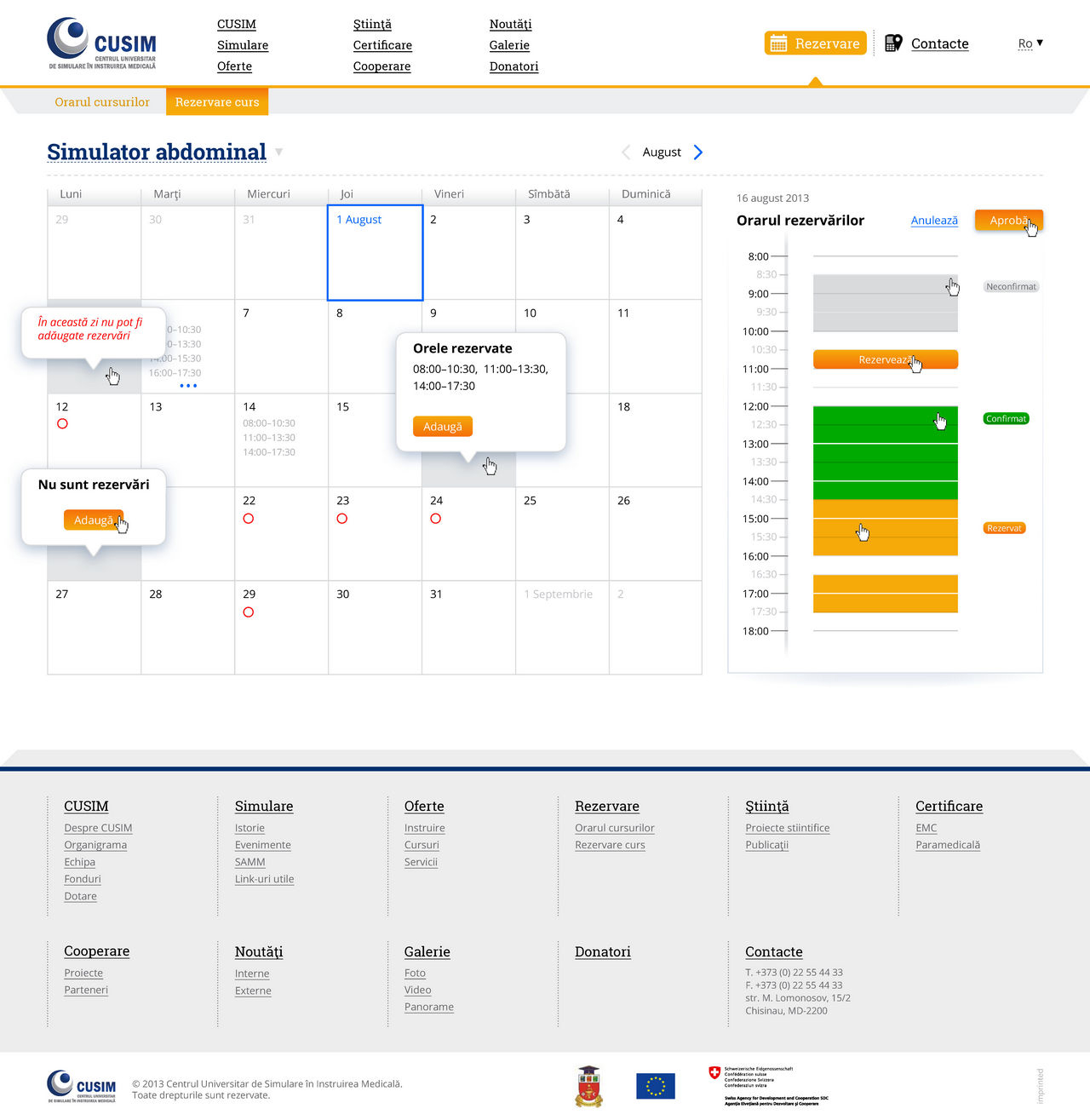Navigate to next month with the right arrow
This screenshot has width=1090, height=1120.
(698, 152)
